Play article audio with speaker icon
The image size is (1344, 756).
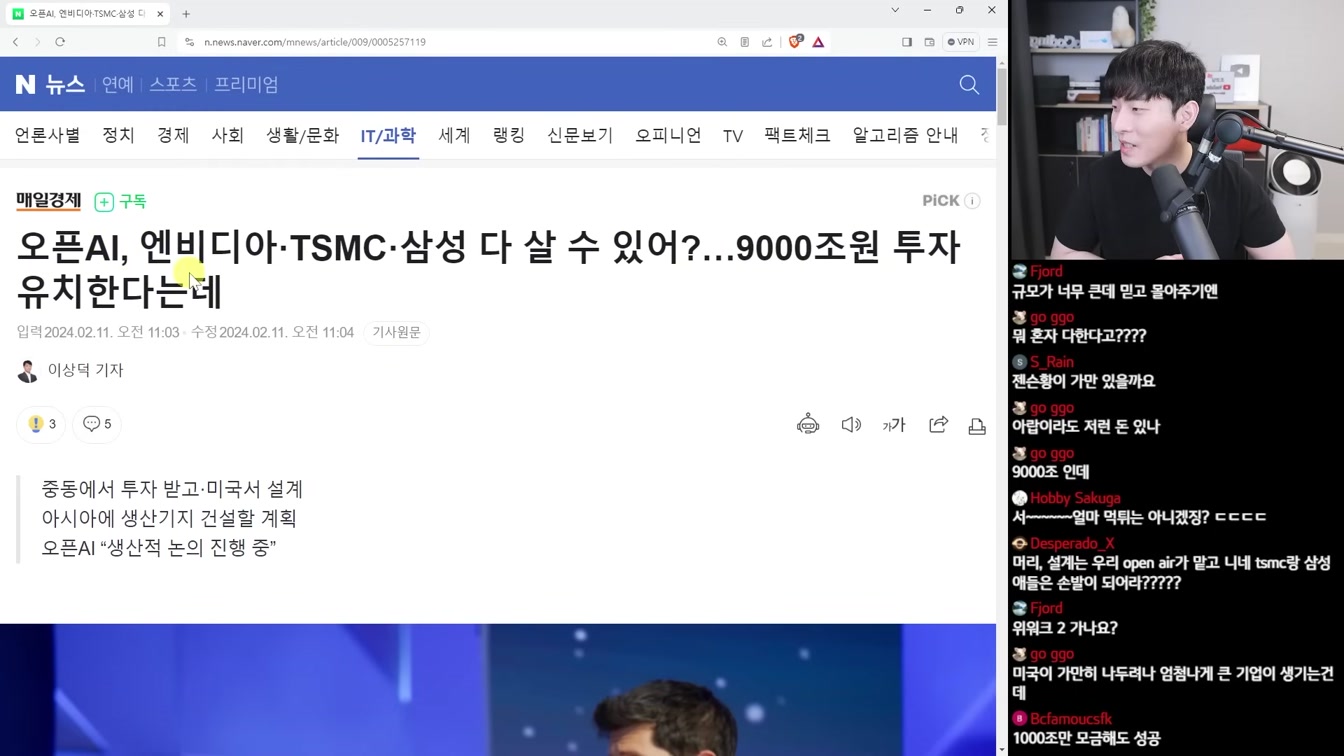[x=851, y=425]
